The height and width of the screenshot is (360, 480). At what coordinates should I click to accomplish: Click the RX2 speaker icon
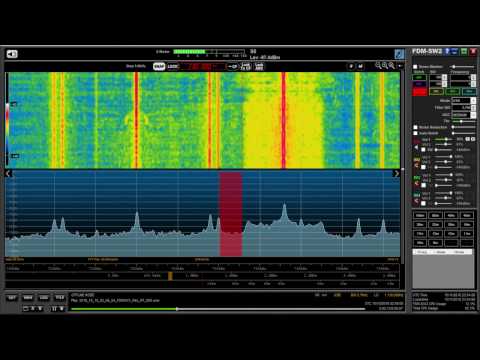pos(416,165)
